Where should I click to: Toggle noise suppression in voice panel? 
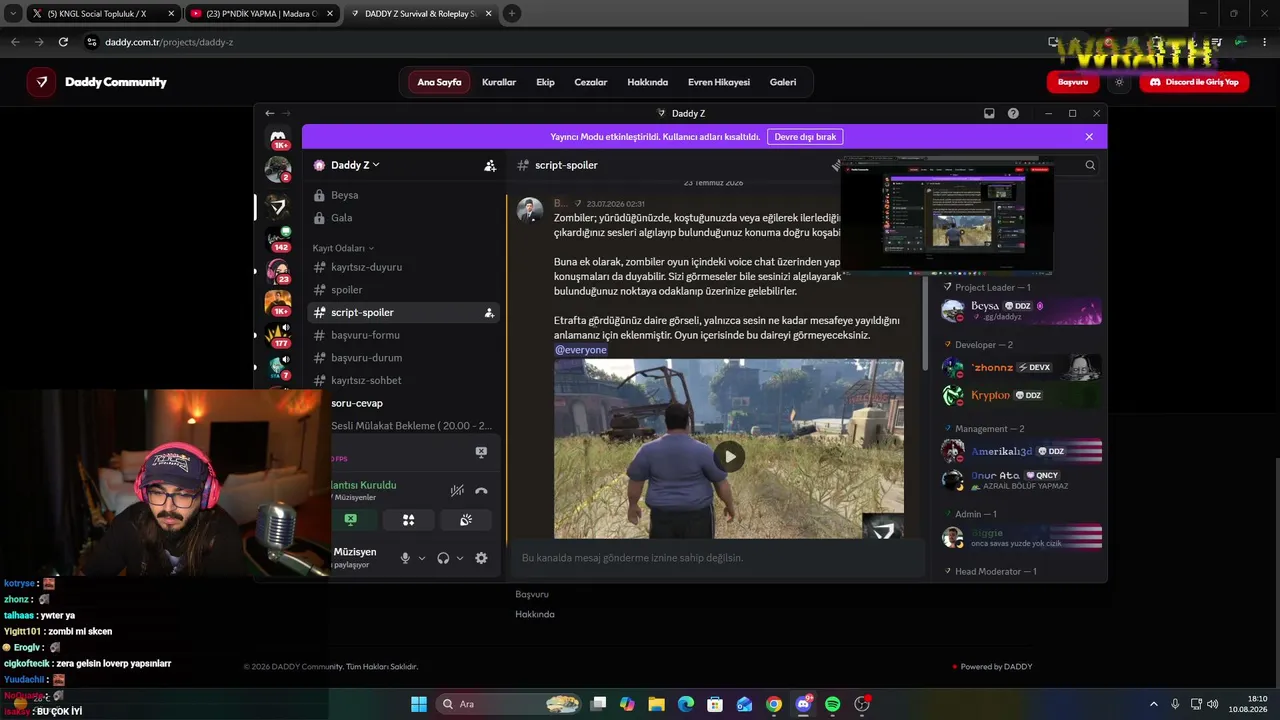pos(457,491)
